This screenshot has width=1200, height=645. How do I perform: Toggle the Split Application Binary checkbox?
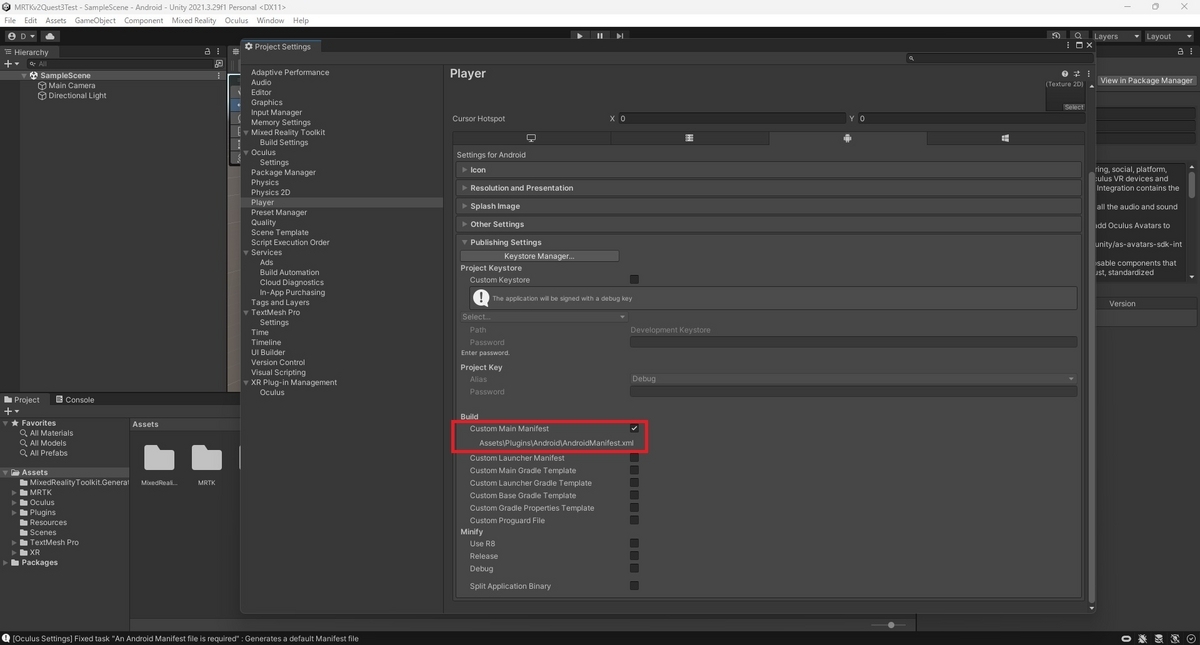click(634, 586)
